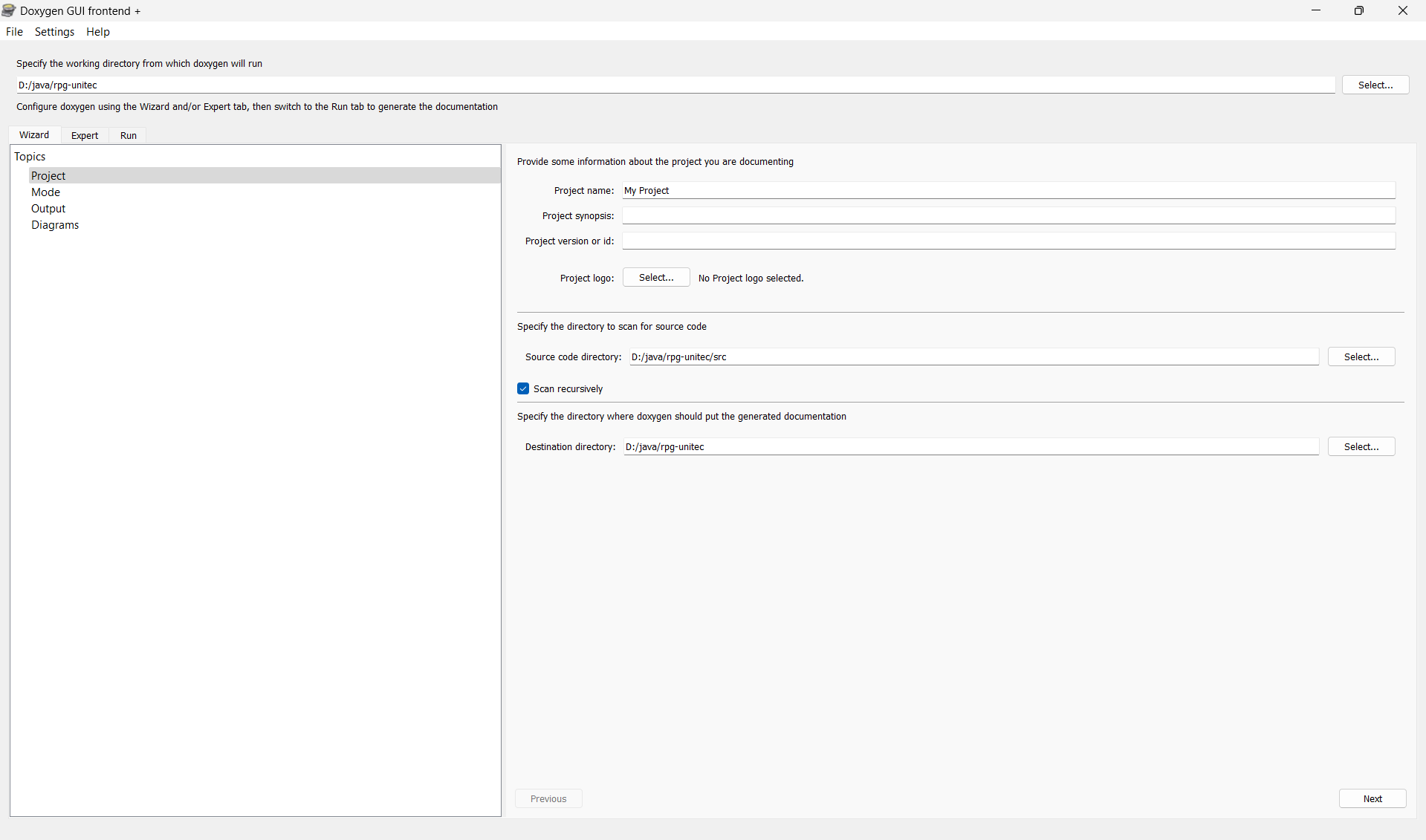Open the File menu

(14, 31)
